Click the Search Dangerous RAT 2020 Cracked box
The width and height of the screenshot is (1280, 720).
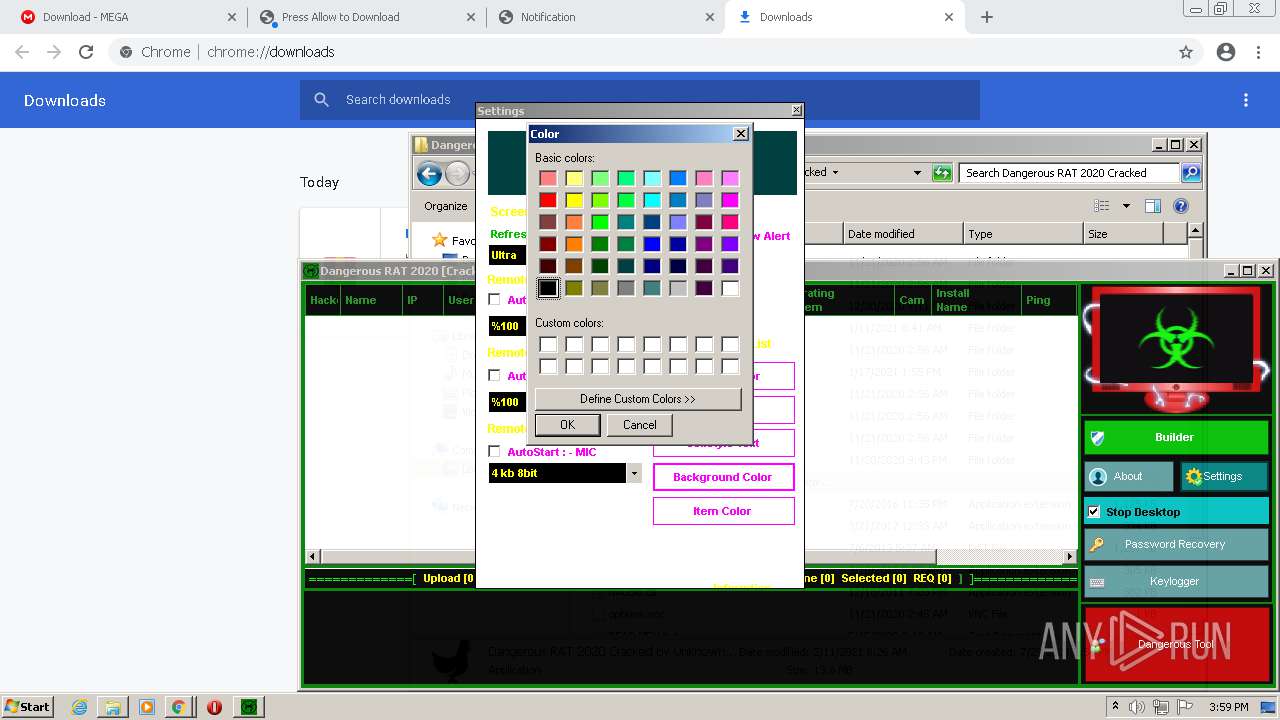[1069, 173]
